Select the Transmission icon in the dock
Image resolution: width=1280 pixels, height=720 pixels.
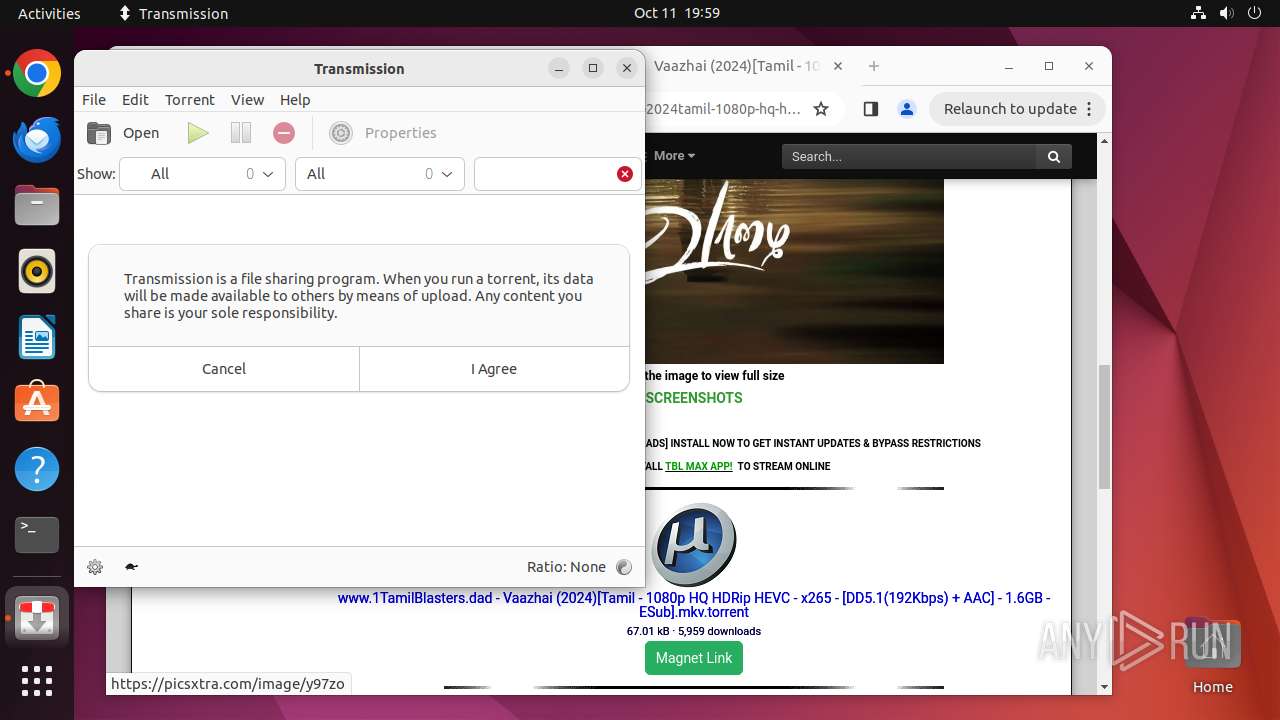coord(37,620)
